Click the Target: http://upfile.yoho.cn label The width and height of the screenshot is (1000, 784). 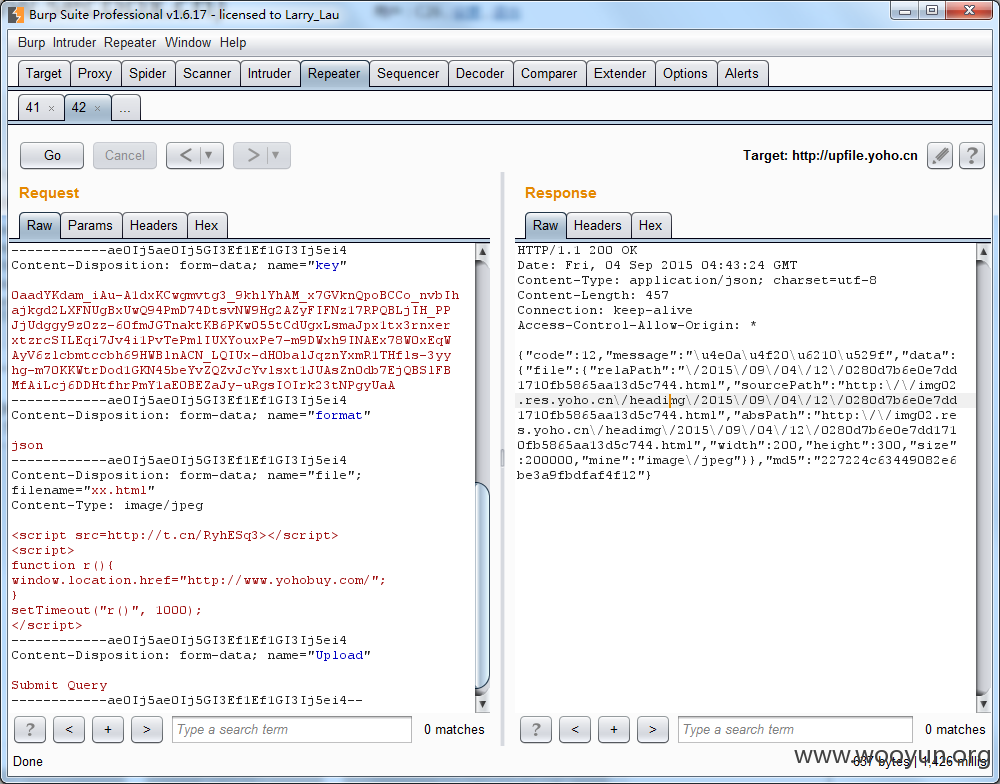coord(830,156)
